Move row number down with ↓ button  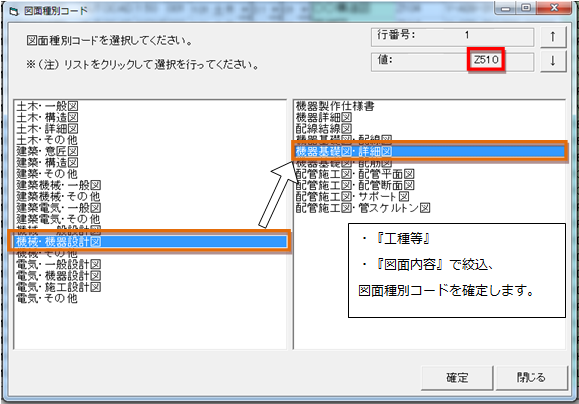tap(553, 61)
